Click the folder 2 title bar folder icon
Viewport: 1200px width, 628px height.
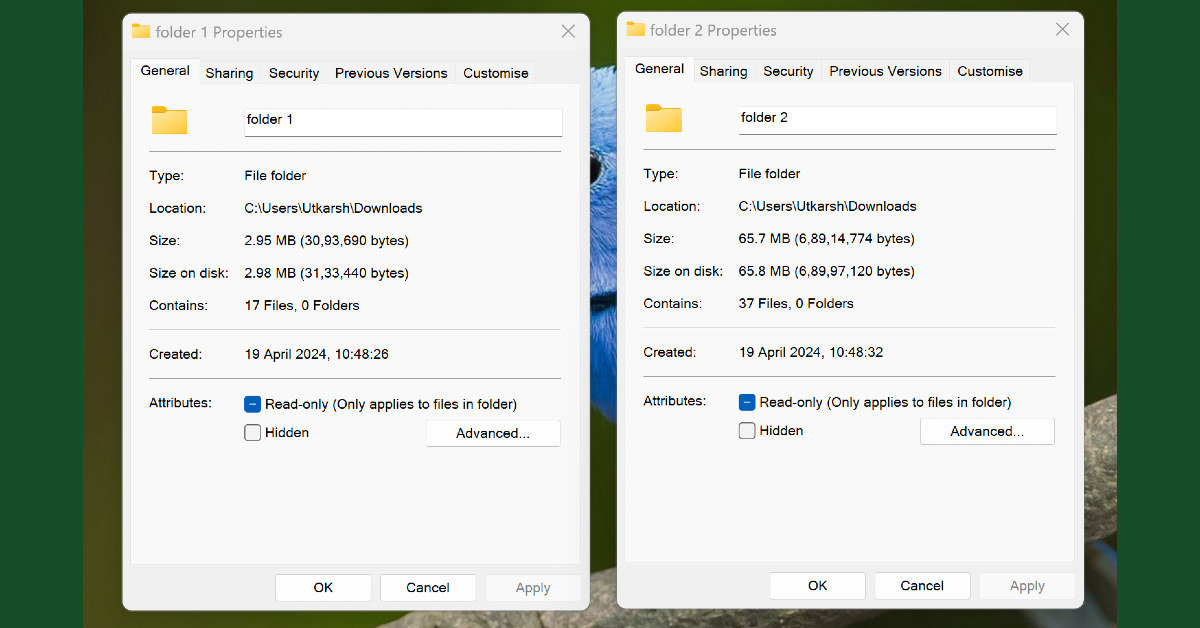[635, 29]
